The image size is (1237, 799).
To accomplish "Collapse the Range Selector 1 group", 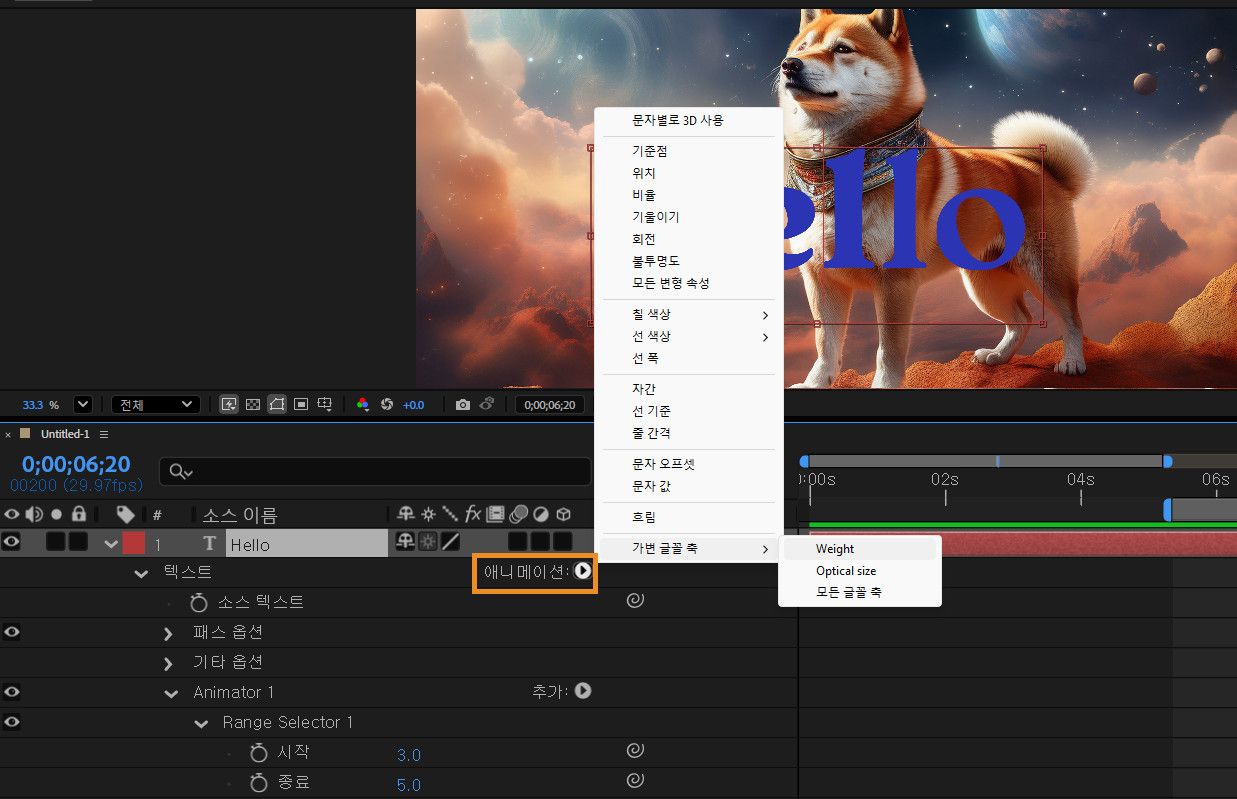I will point(201,723).
